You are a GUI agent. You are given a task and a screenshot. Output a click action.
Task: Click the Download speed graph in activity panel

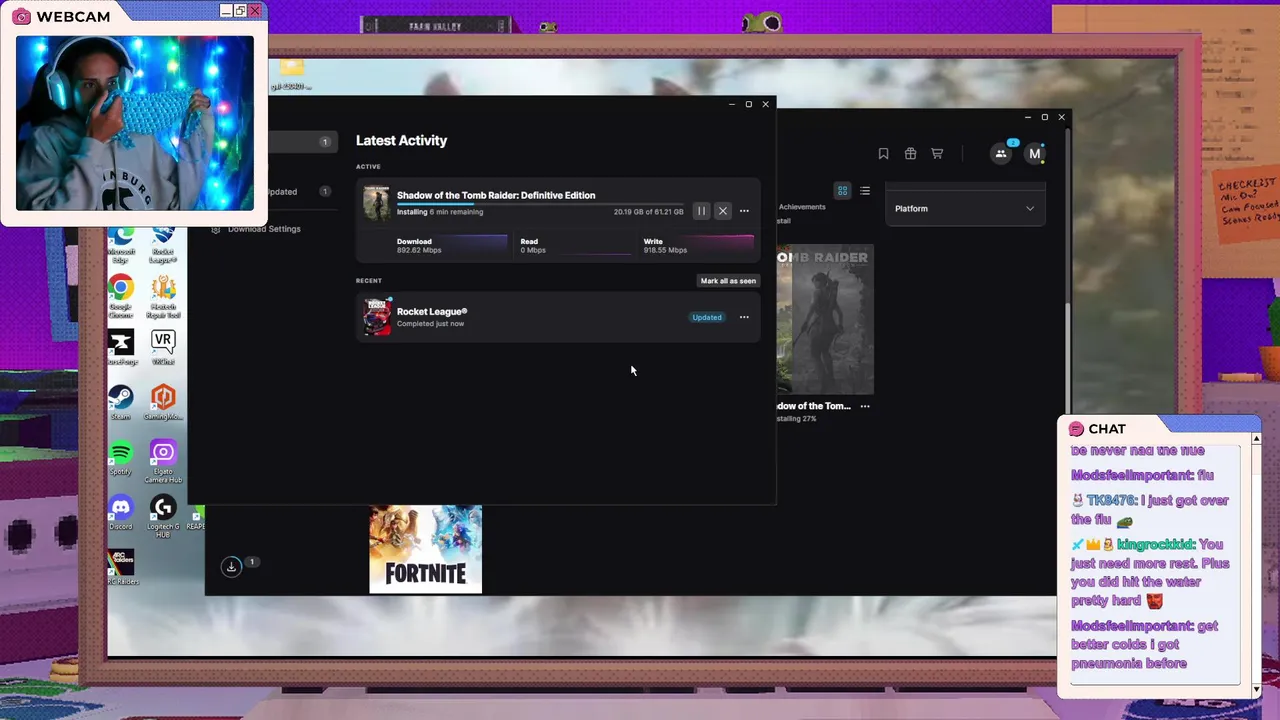(452, 245)
